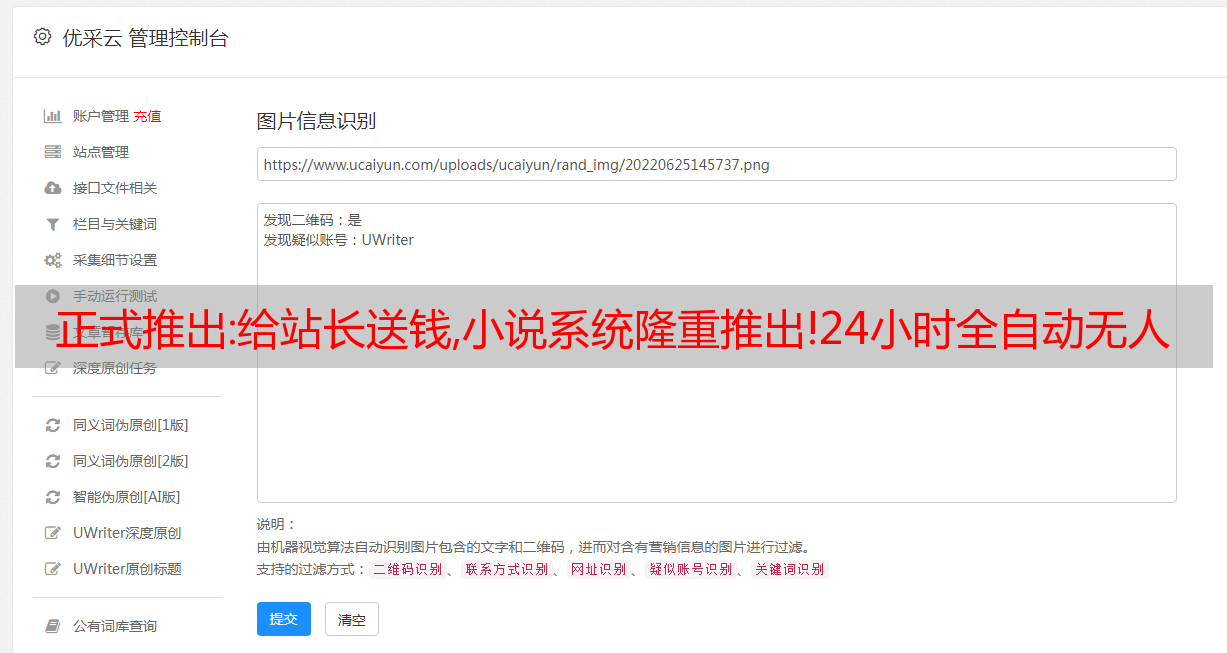This screenshot has width=1227, height=653.
Task: Open the 充值 recharge link
Action: pos(147,116)
